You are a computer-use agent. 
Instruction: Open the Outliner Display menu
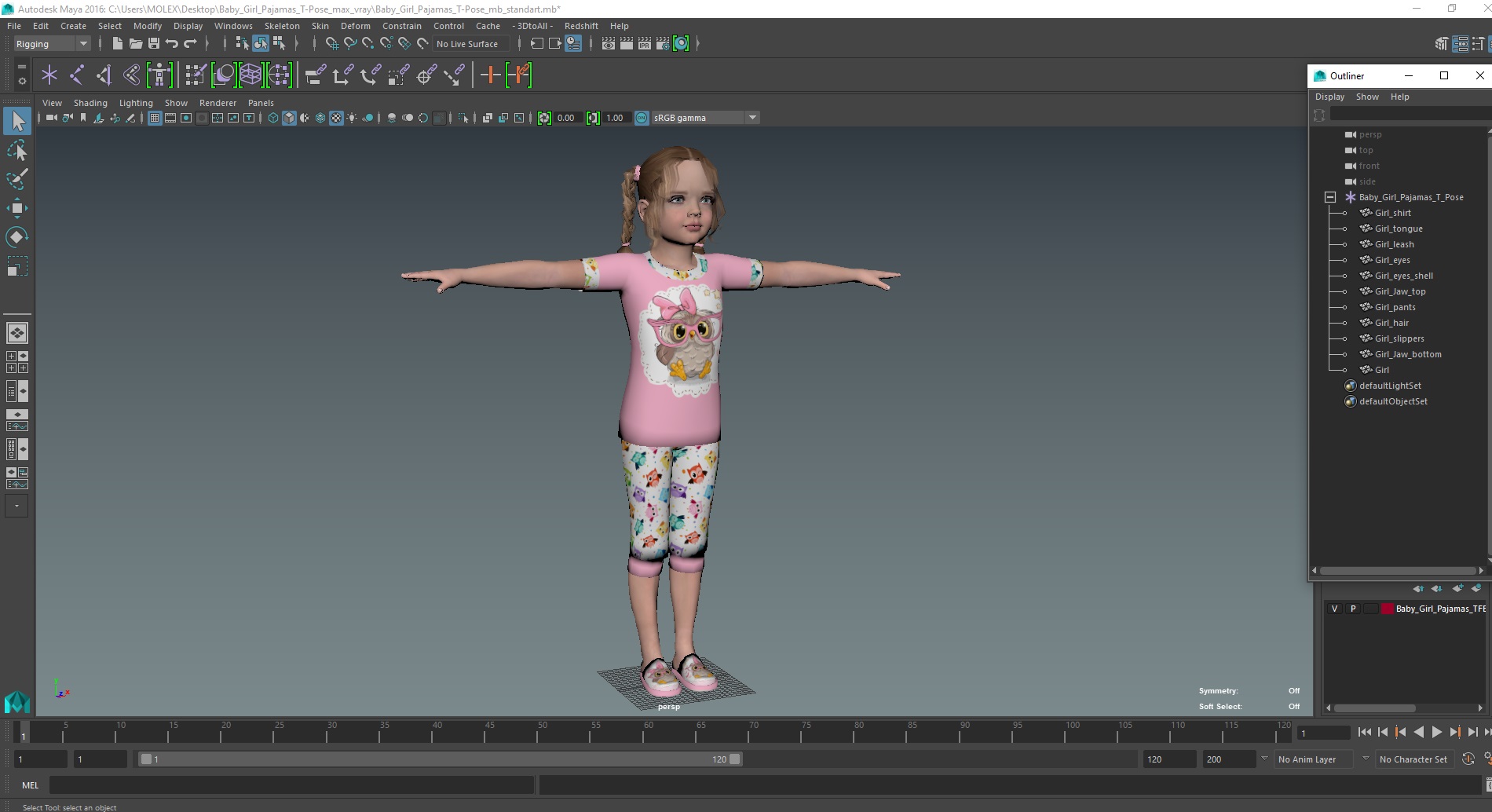pos(1329,97)
